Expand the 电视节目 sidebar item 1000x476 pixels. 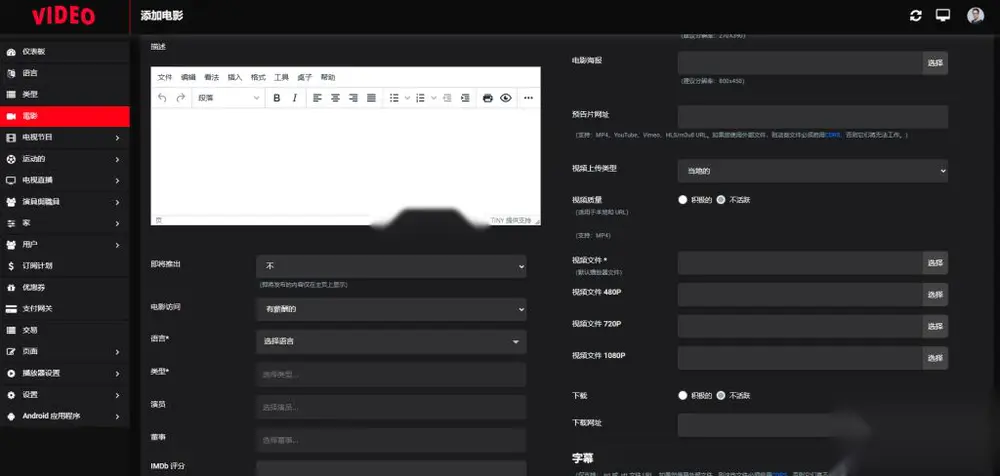point(64,137)
